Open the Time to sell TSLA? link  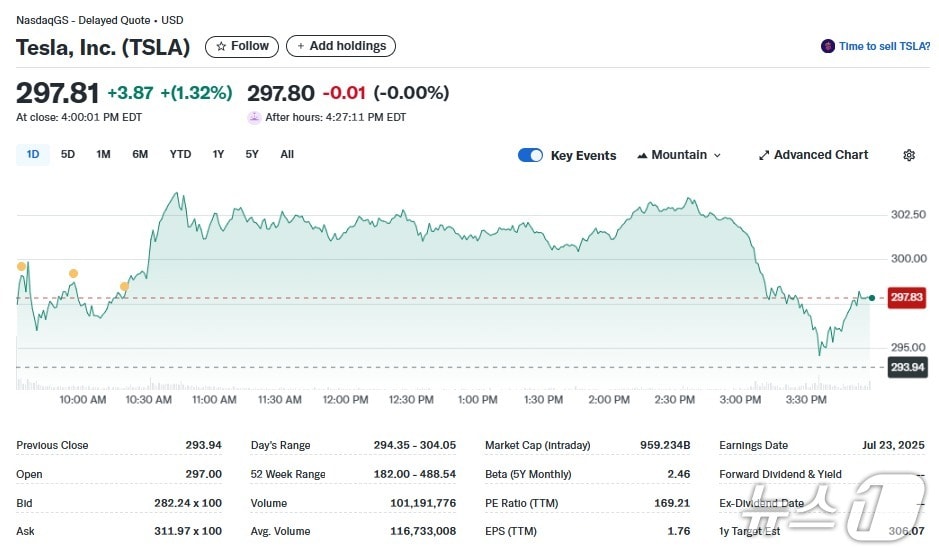pos(884,46)
